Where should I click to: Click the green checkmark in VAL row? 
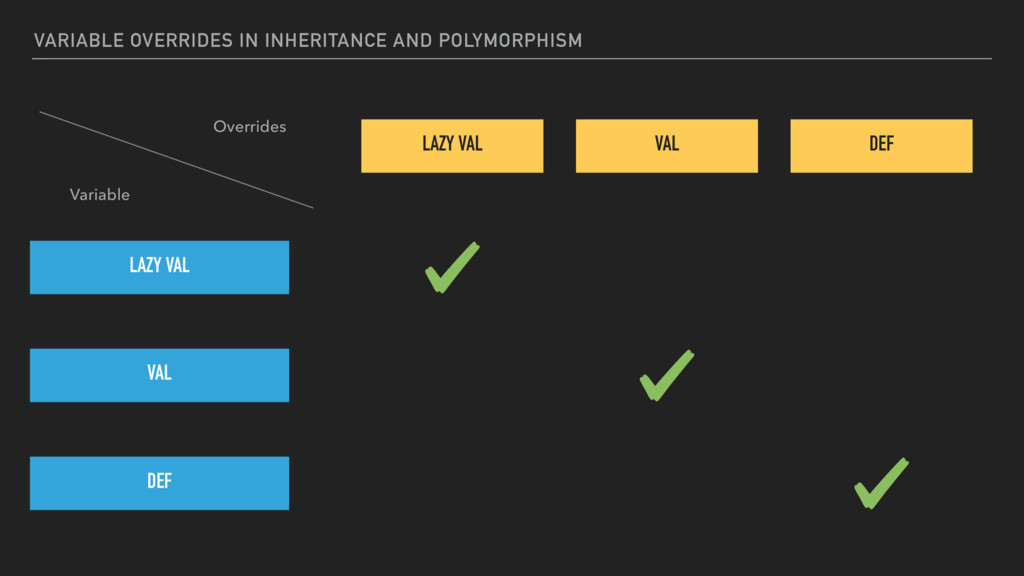tap(667, 375)
